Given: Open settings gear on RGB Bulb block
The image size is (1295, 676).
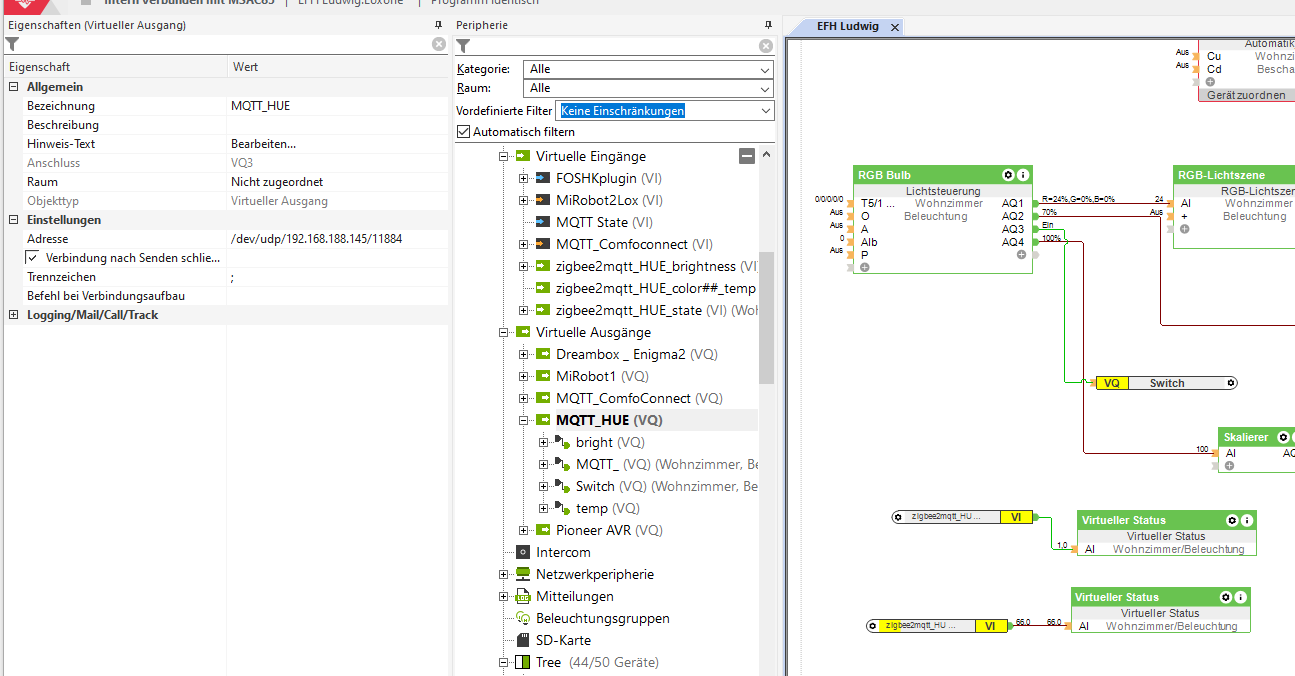Looking at the screenshot, I should pos(1008,175).
